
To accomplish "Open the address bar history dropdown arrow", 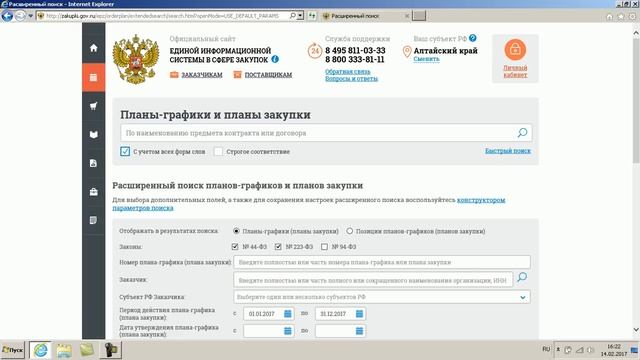I will 300,16.
